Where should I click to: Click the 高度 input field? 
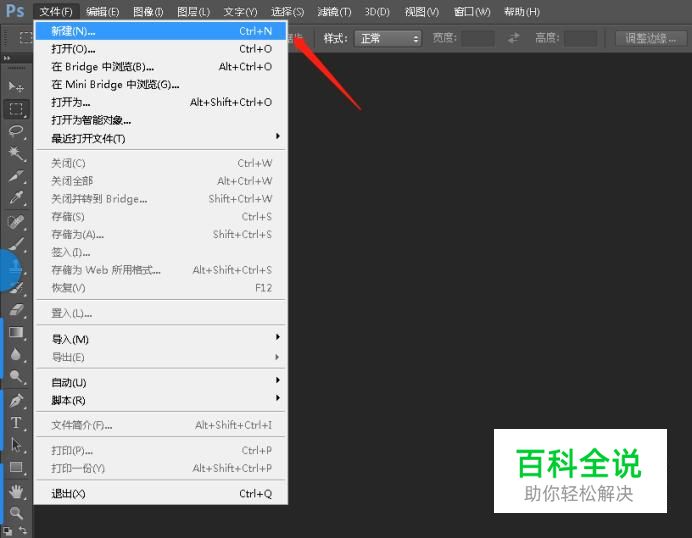pos(581,38)
